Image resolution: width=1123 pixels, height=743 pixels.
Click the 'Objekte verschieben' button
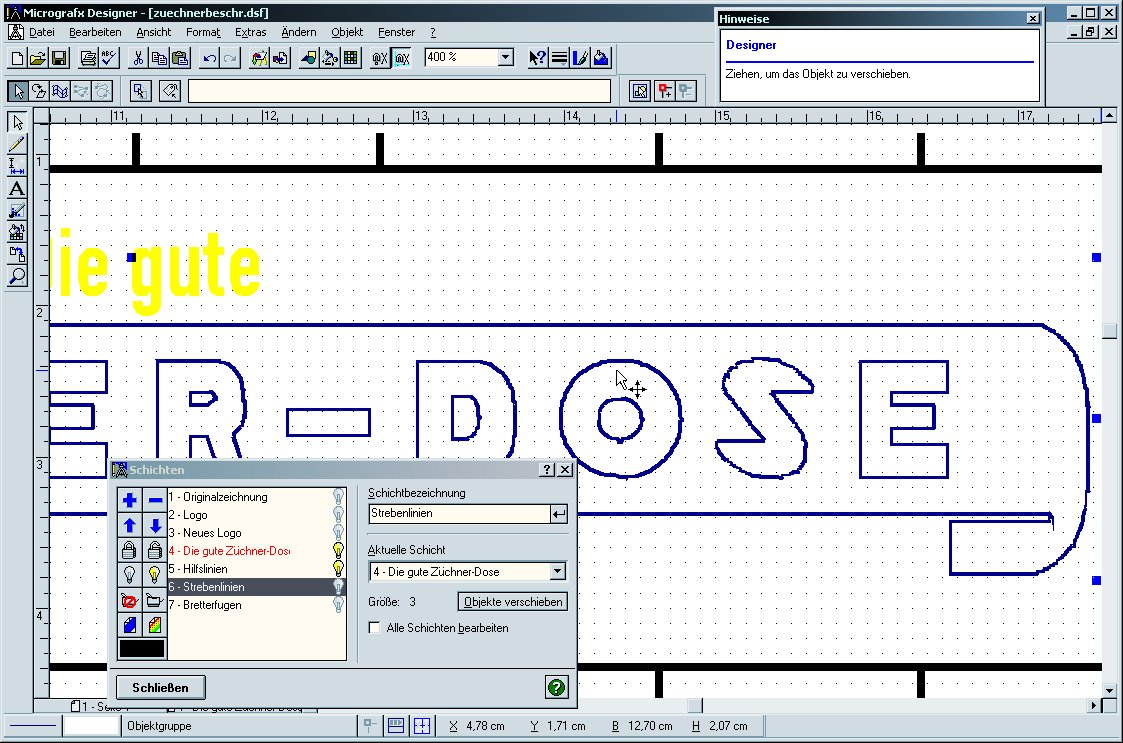point(513,601)
